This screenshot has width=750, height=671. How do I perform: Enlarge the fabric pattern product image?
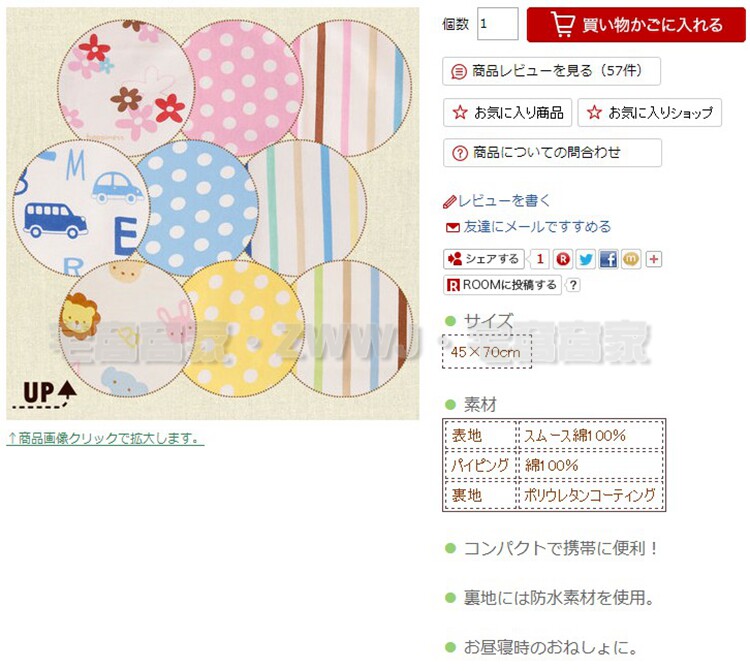[213, 214]
